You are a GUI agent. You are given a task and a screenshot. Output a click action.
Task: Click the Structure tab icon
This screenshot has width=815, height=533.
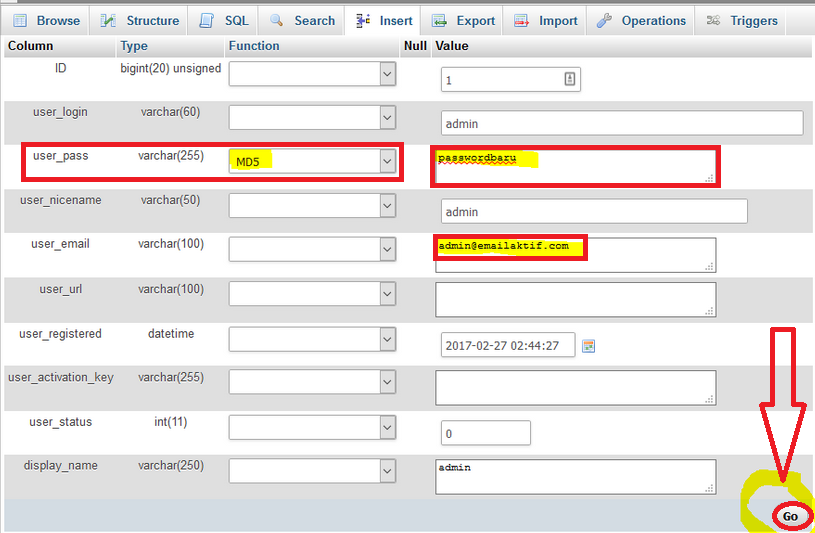(x=108, y=21)
